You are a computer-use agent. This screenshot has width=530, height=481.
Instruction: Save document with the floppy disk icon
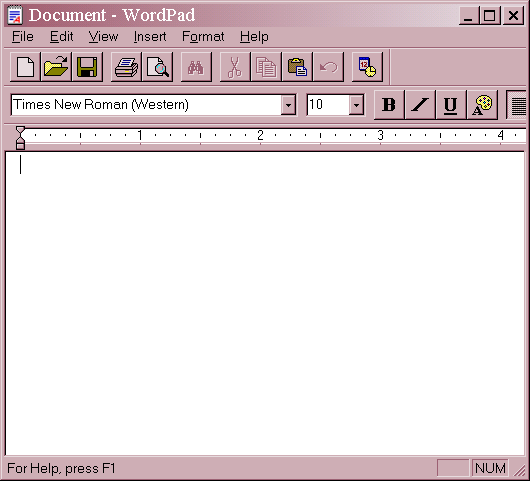click(x=88, y=67)
